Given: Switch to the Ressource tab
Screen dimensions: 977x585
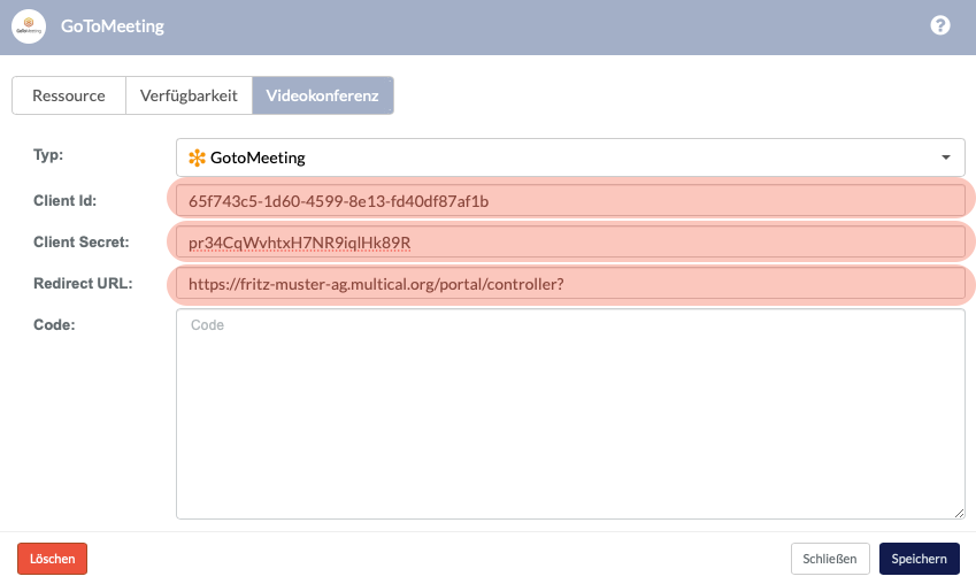Looking at the screenshot, I should click(69, 95).
